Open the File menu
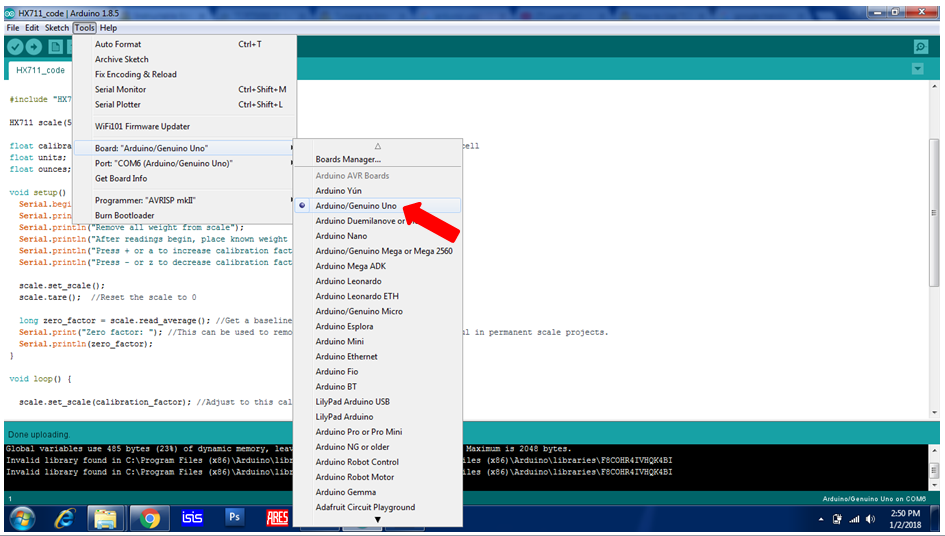This screenshot has height=536, width=945. coord(13,28)
